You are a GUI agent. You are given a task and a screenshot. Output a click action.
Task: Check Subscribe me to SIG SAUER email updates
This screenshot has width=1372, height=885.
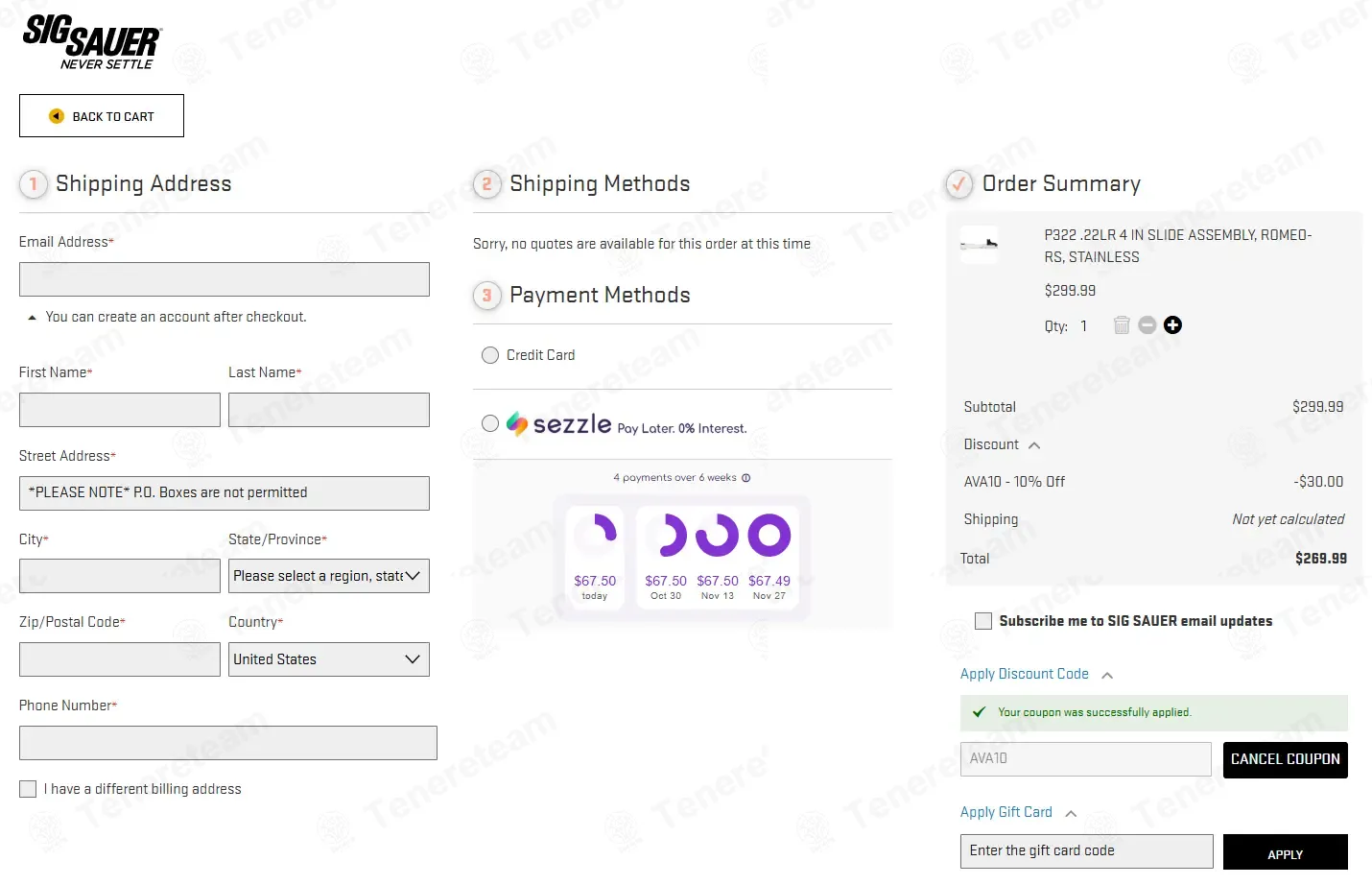pos(983,621)
